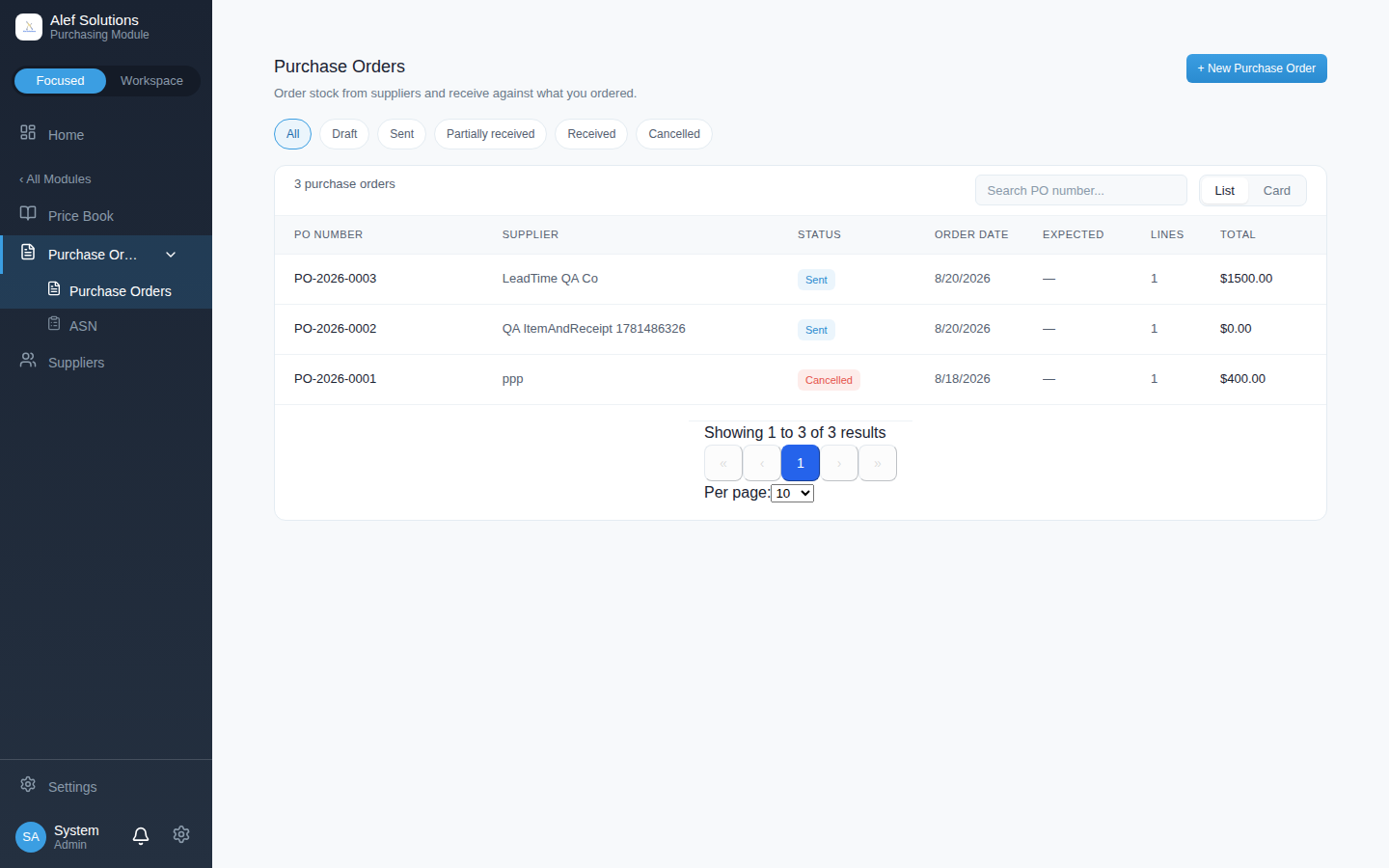
Task: Click the Settings gear icon in sidebar
Action: pos(28,784)
